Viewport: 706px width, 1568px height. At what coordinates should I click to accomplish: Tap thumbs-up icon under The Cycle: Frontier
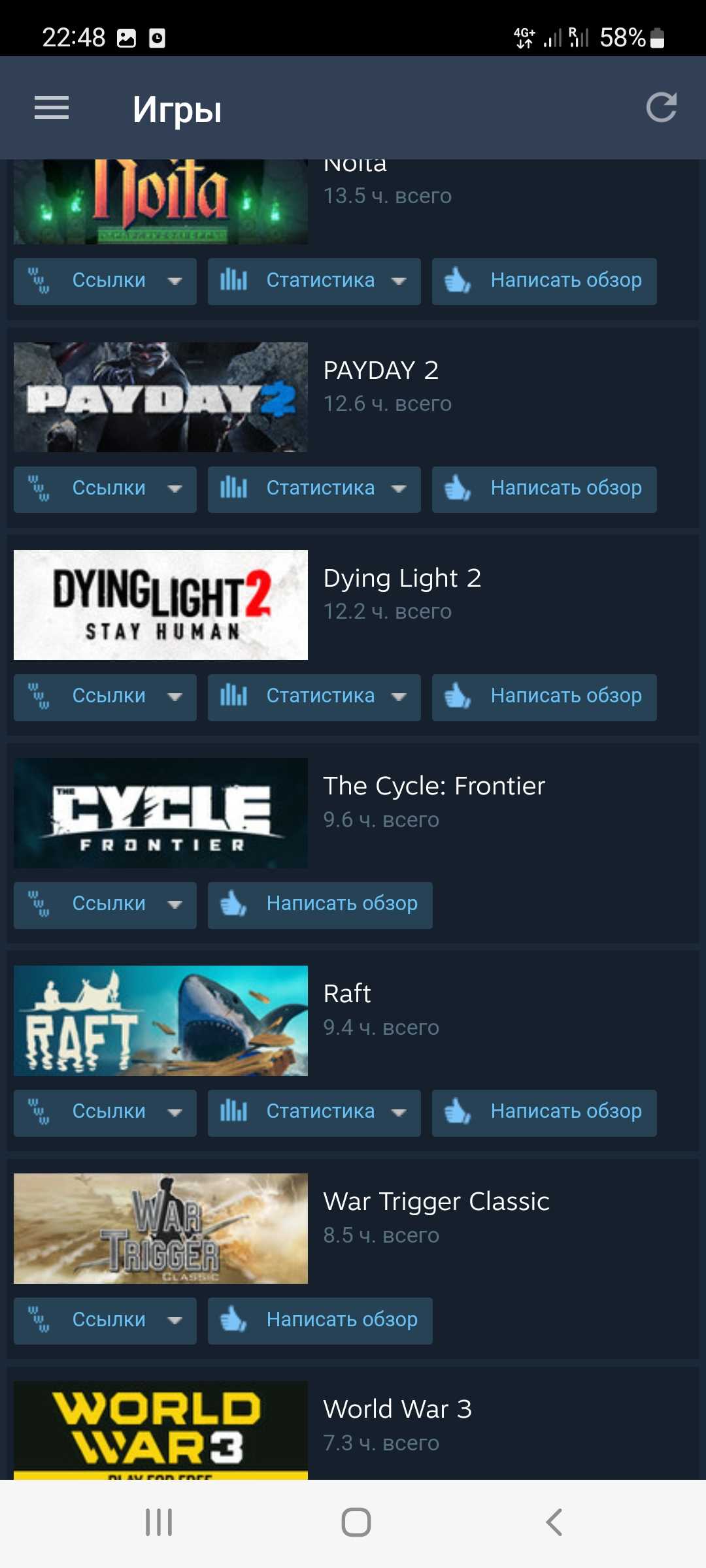point(233,904)
